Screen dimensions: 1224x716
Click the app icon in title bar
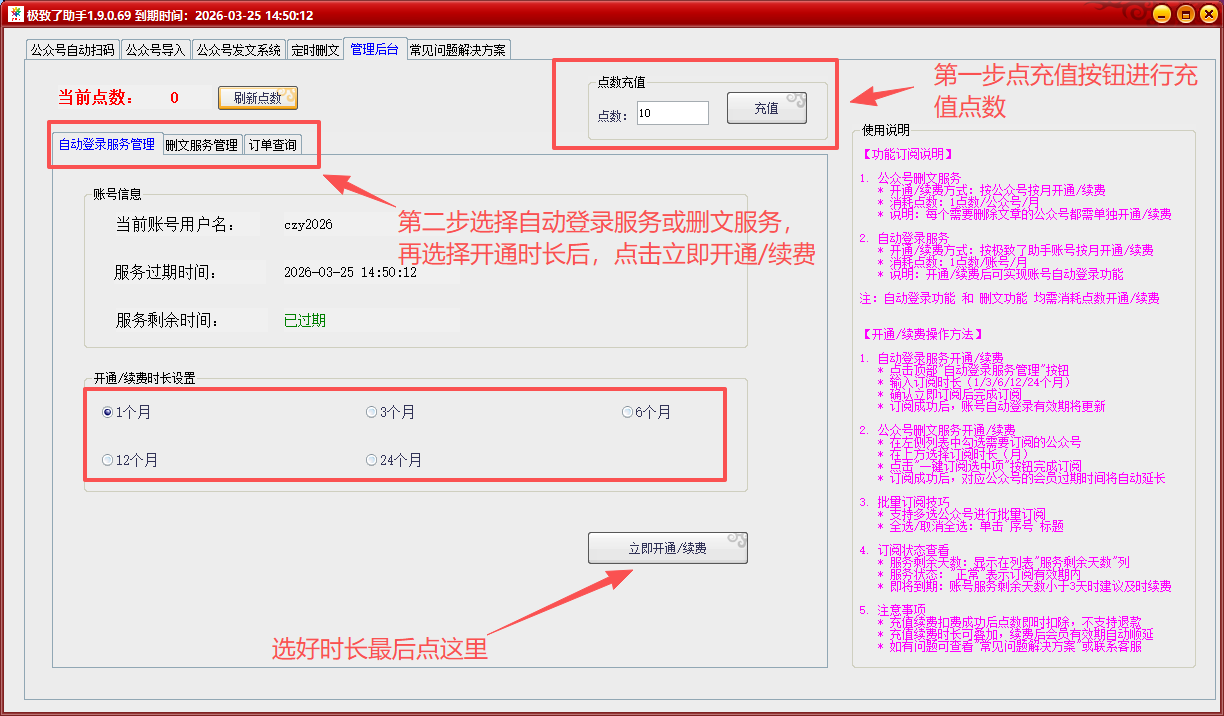tap(14, 14)
